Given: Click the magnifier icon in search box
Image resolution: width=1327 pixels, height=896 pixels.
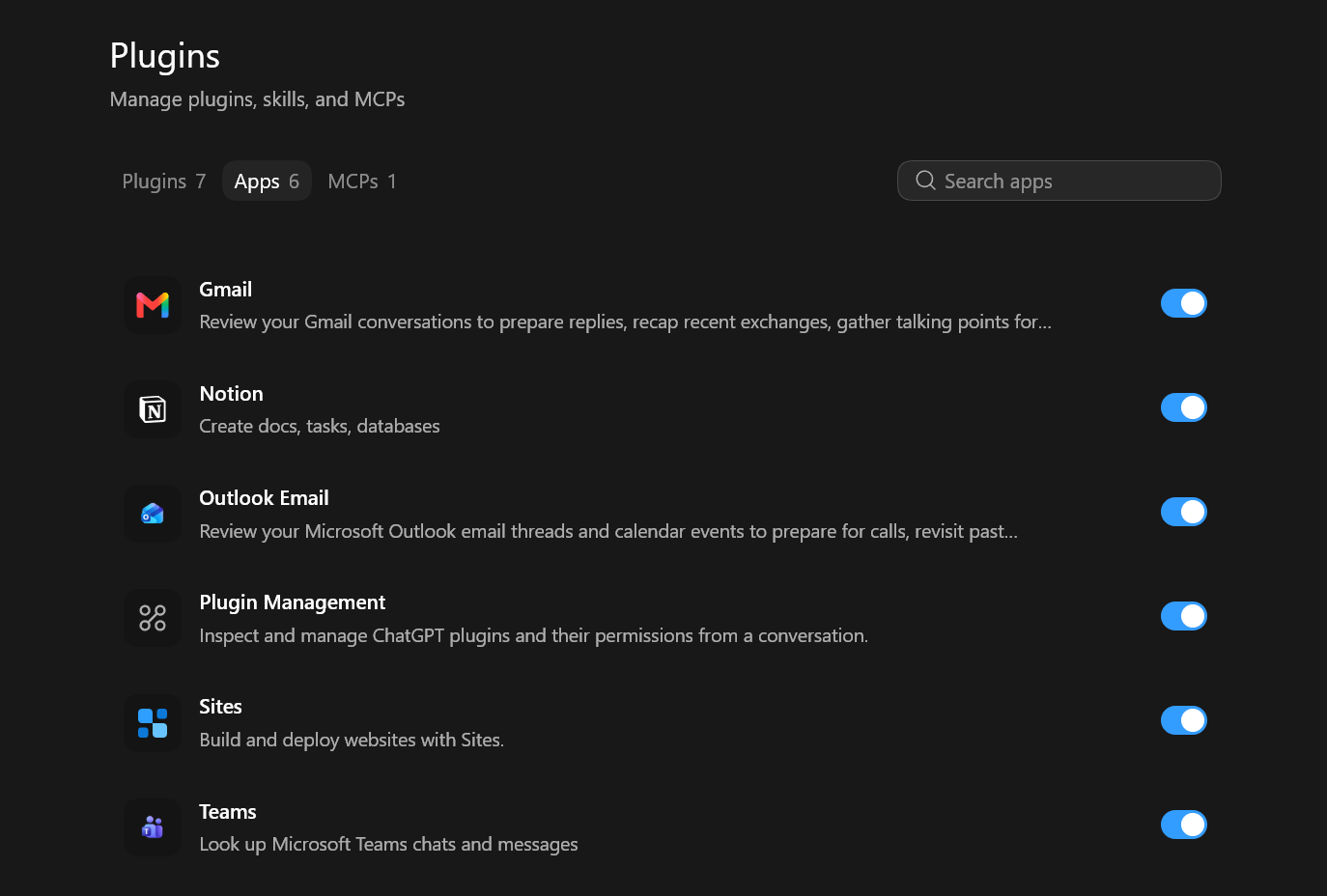Looking at the screenshot, I should [x=925, y=181].
